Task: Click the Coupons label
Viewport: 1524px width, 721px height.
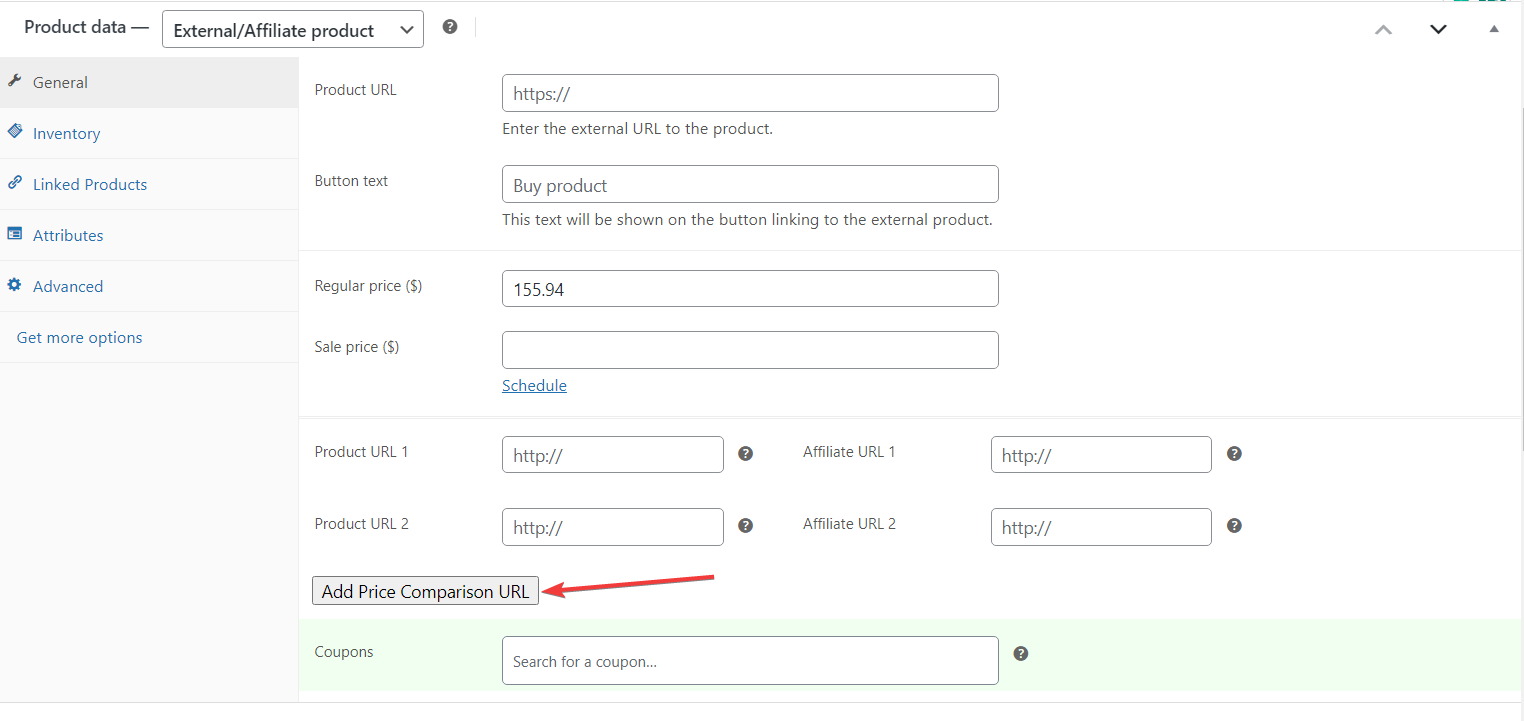Action: click(x=344, y=652)
